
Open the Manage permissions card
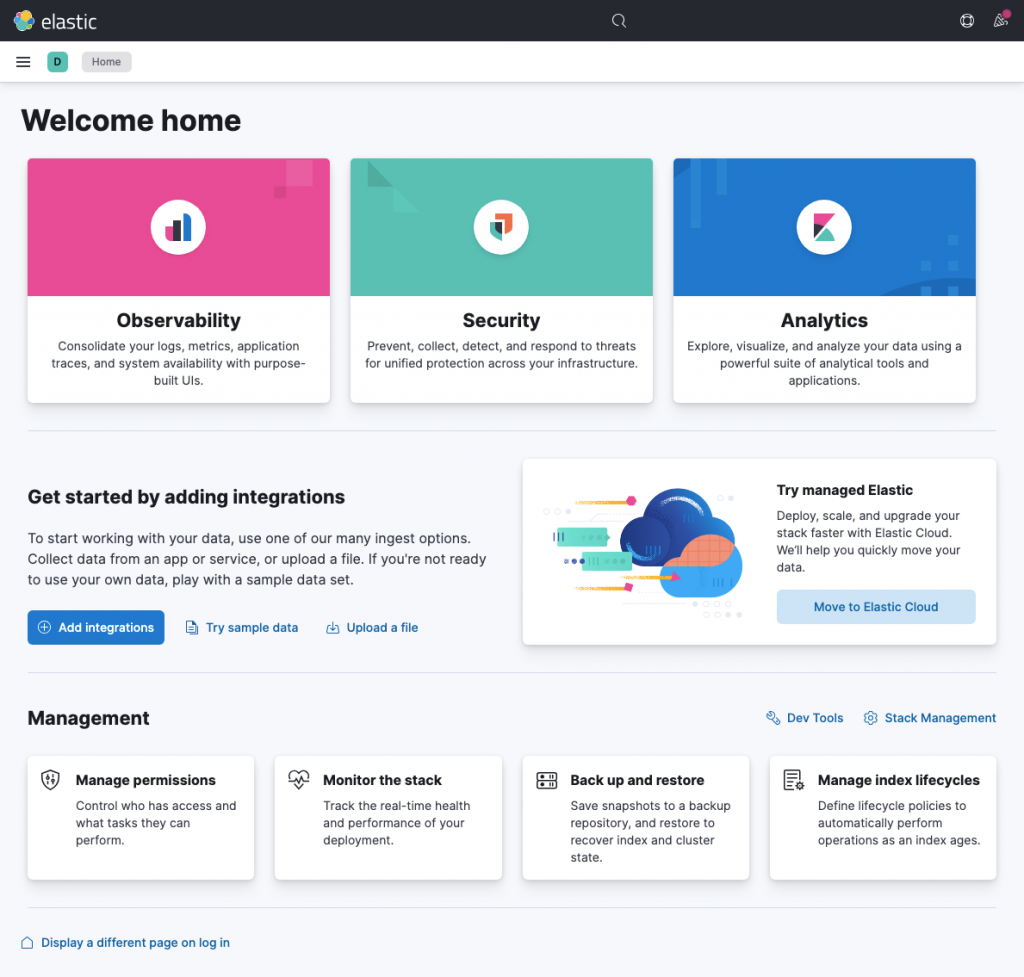(140, 818)
